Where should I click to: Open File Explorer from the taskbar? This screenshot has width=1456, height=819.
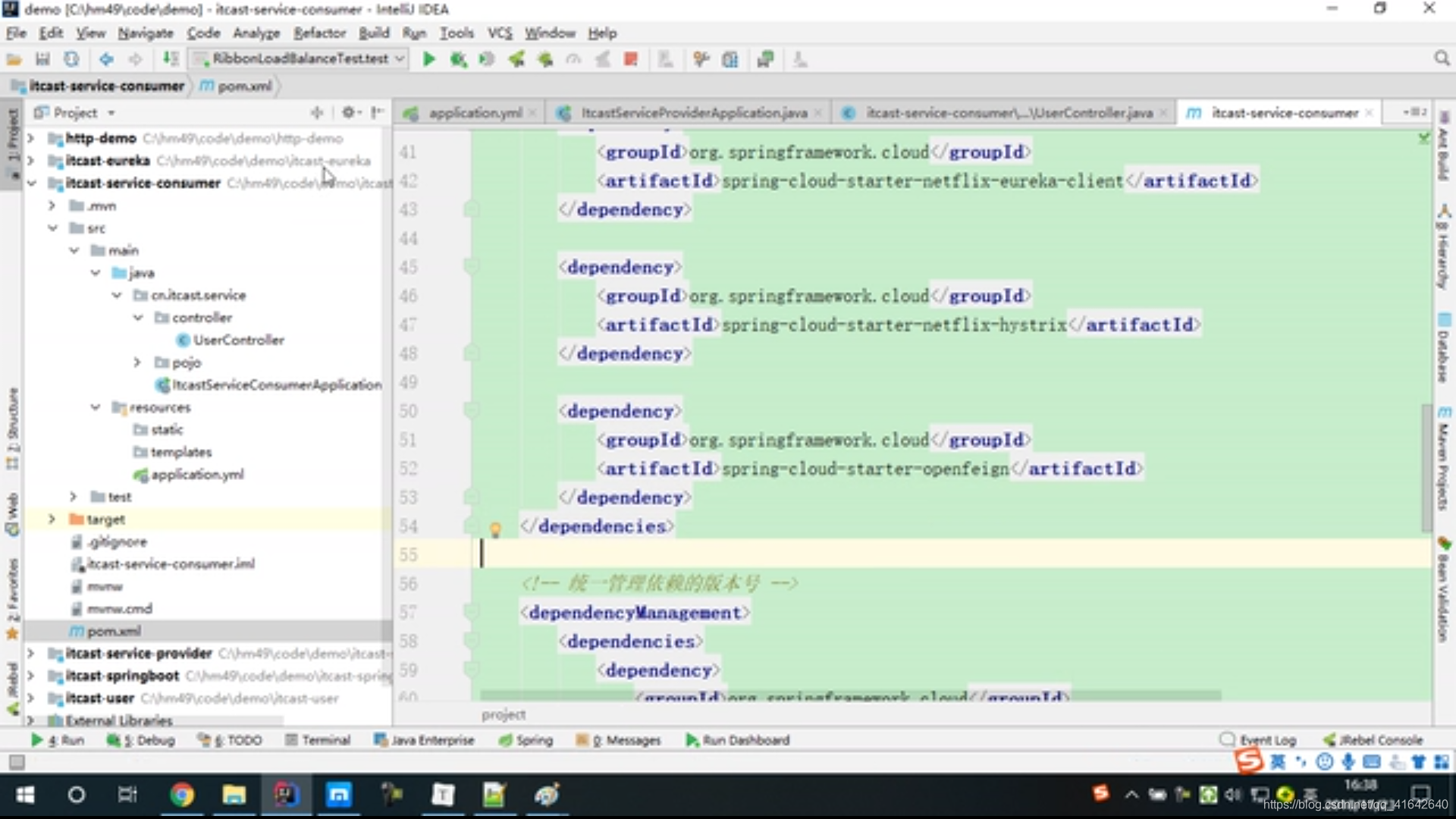tap(234, 795)
